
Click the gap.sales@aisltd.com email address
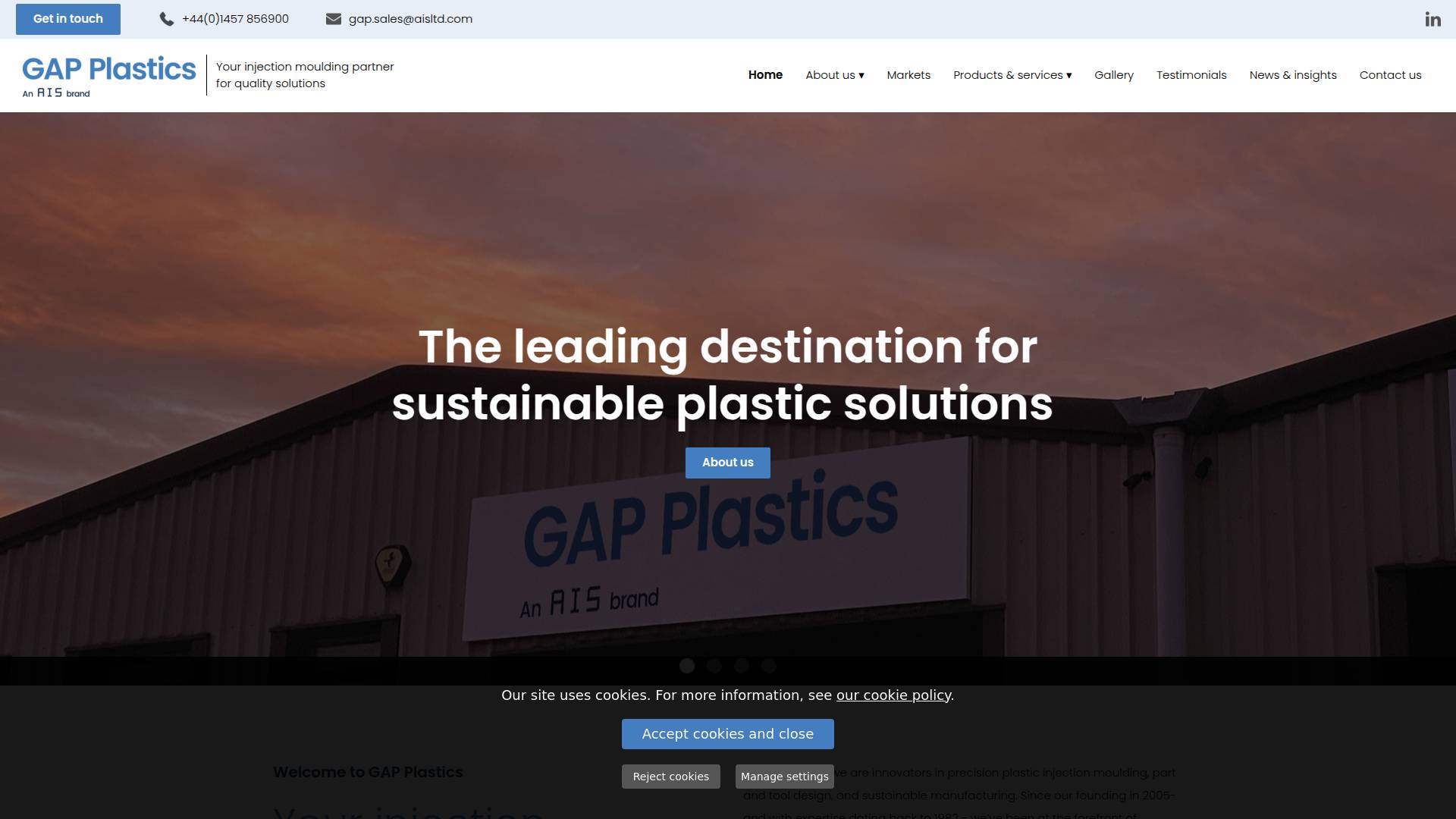[410, 19]
